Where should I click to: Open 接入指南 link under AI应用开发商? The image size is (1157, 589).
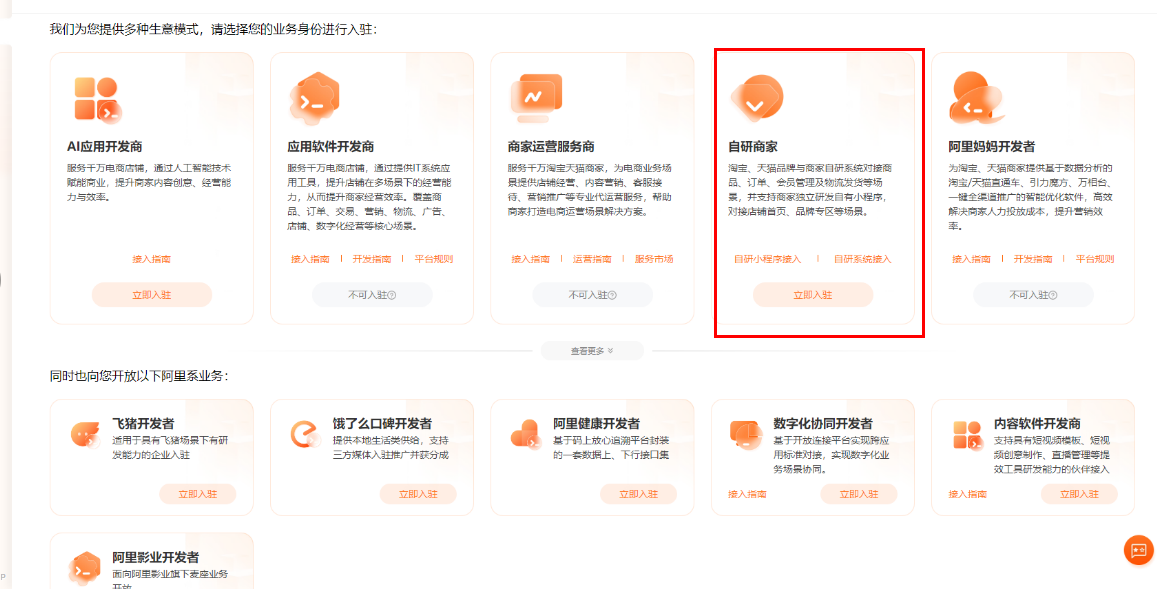click(x=152, y=259)
